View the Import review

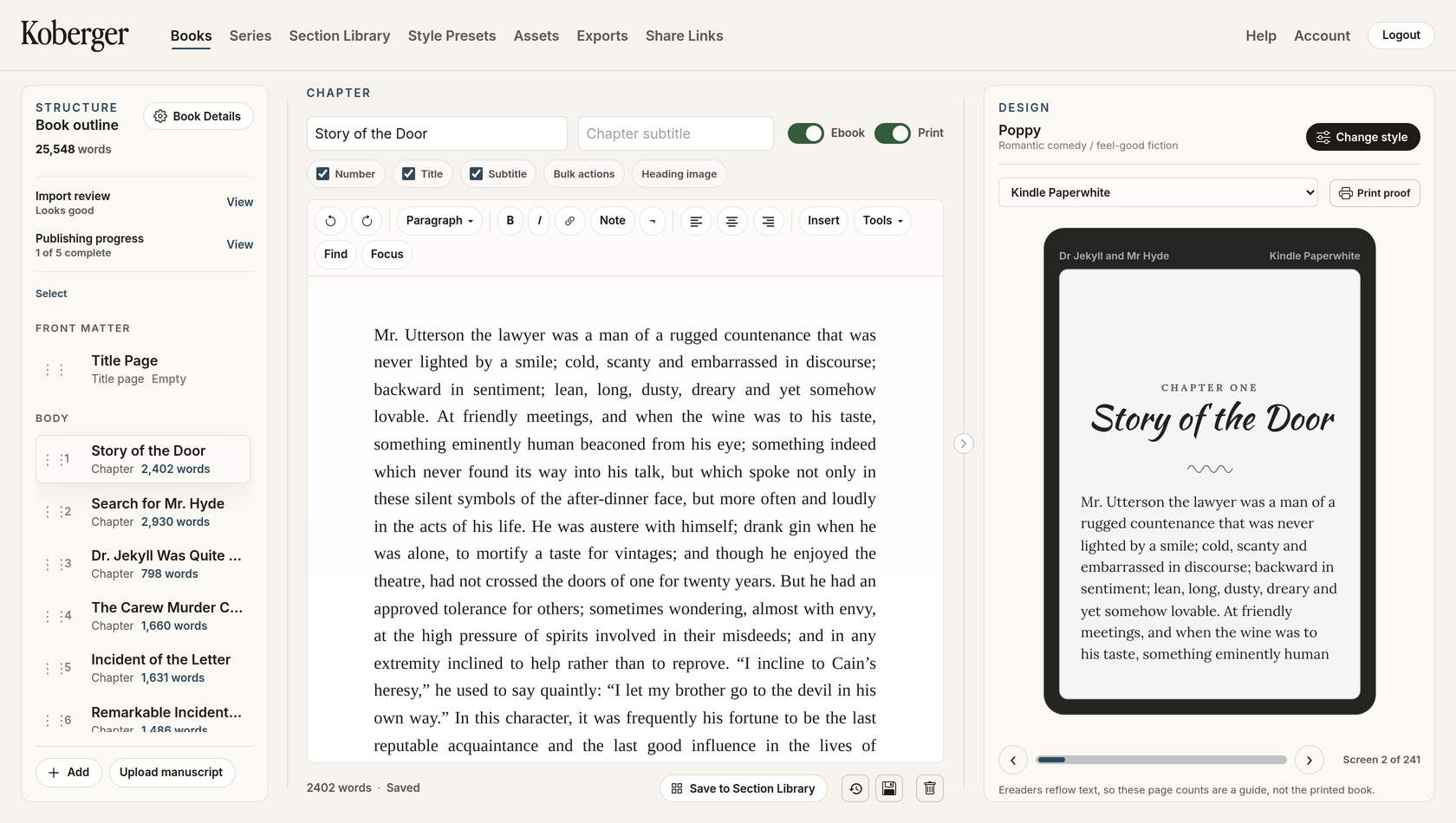(240, 202)
